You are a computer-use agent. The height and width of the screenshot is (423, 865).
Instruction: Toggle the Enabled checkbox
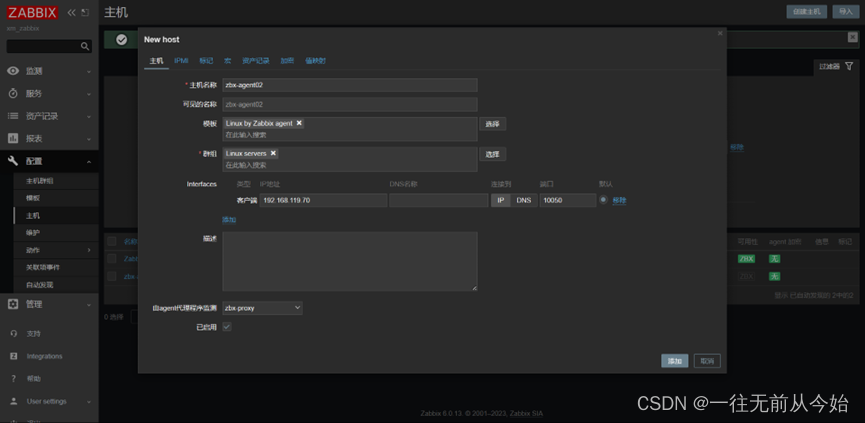(x=227, y=327)
